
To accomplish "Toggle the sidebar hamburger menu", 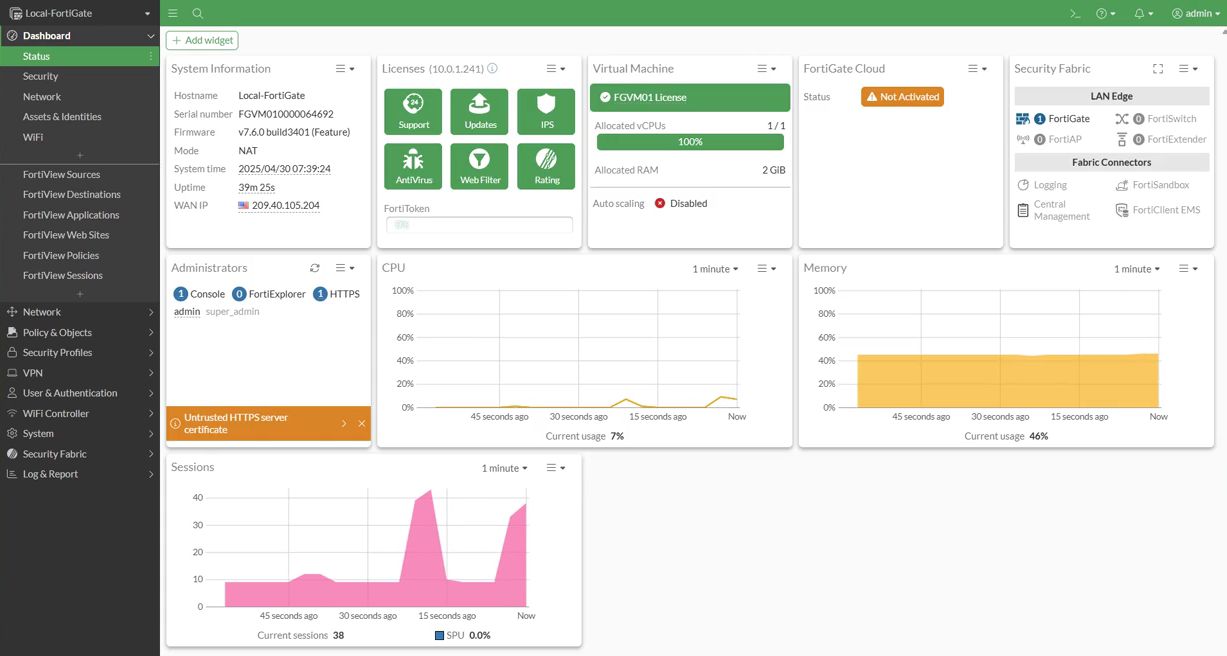I will (x=173, y=14).
